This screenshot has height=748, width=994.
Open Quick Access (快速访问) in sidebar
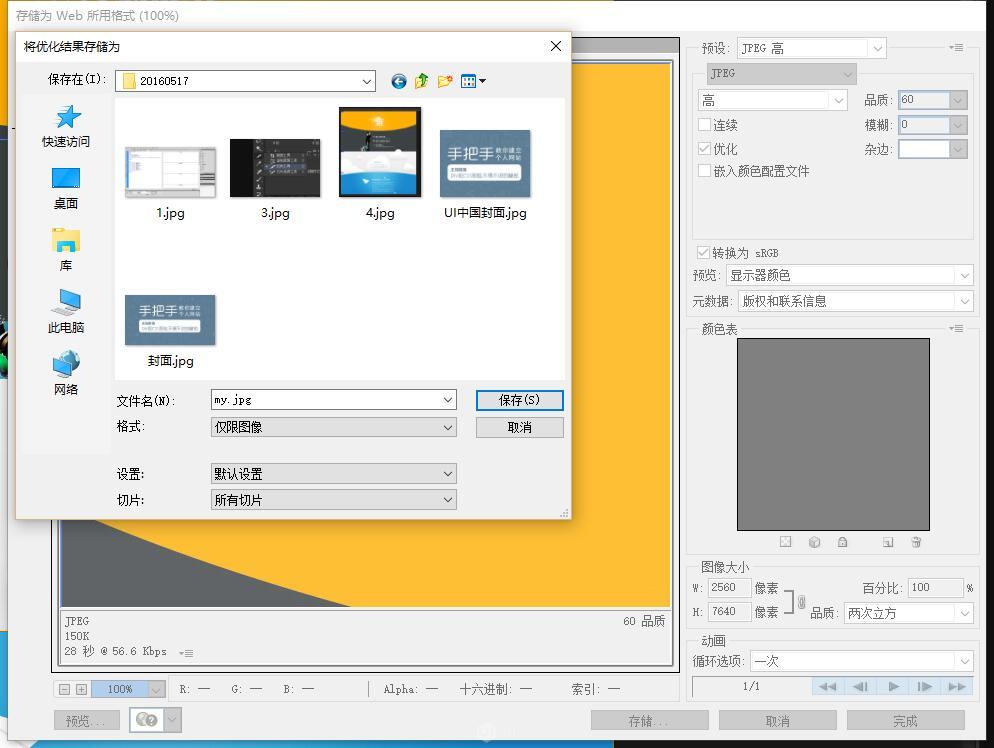66,127
